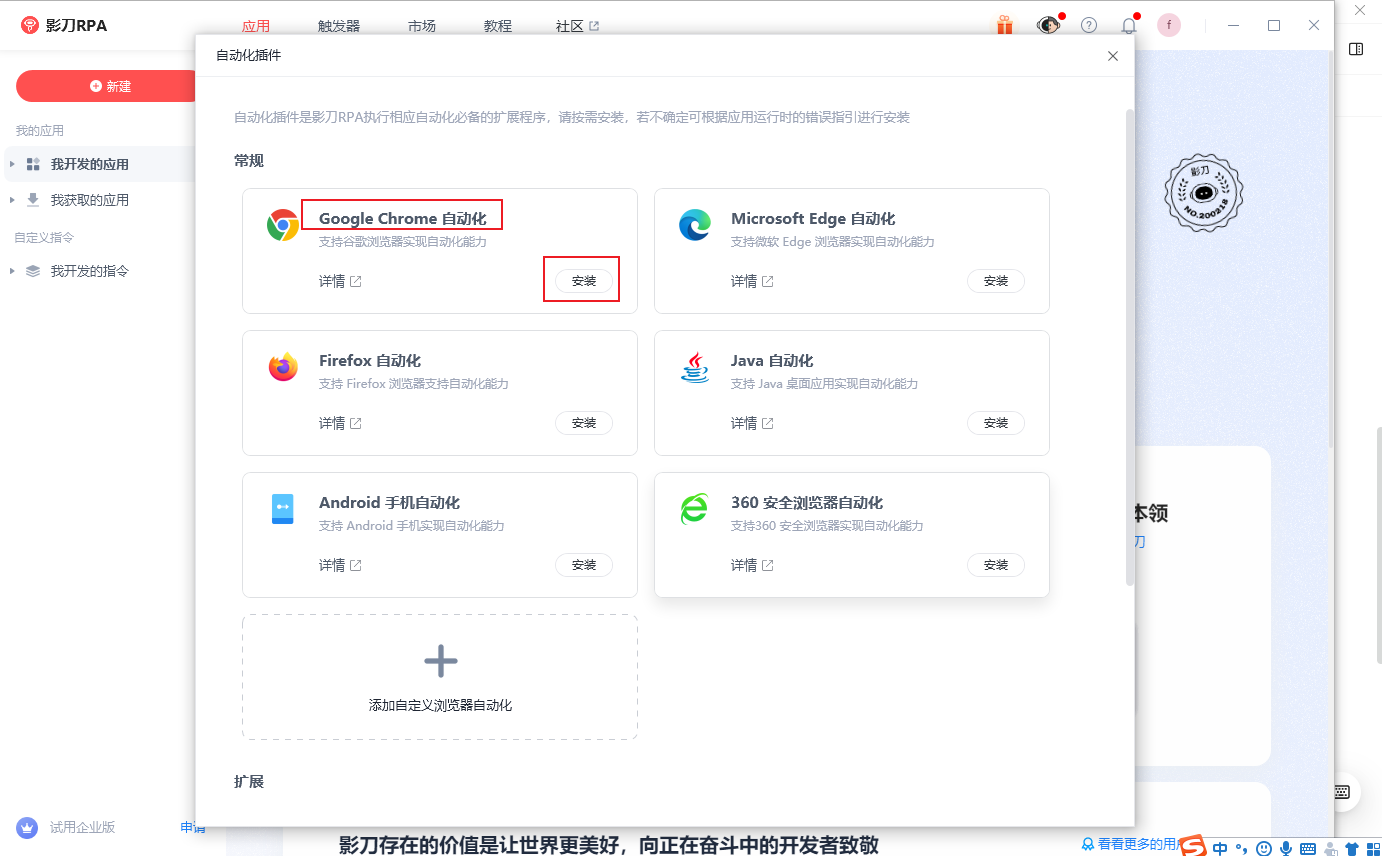Screen dimensions: 1382x856
Task: Open the 社区 external link tab
Action: point(578,26)
